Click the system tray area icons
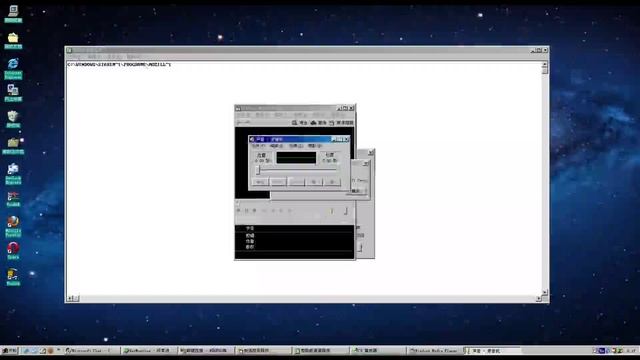This screenshot has width=640, height=360. click(x=608, y=351)
